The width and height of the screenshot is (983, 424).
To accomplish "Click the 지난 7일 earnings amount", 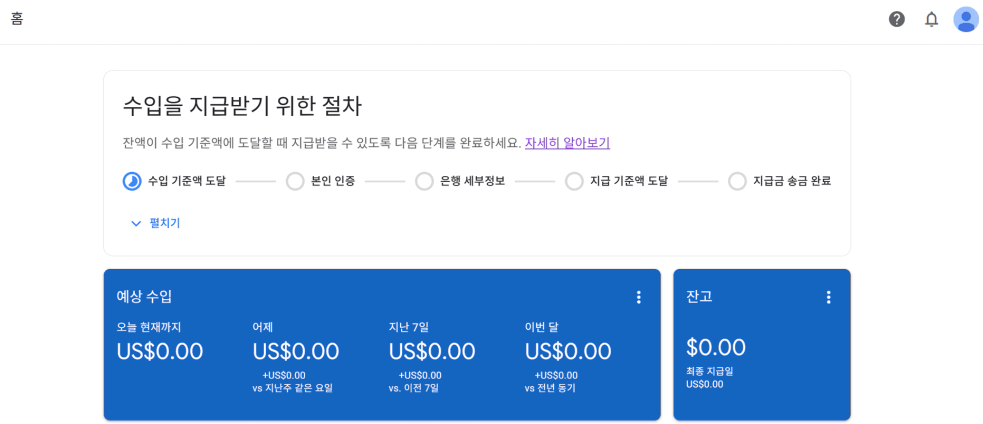I will coord(432,352).
